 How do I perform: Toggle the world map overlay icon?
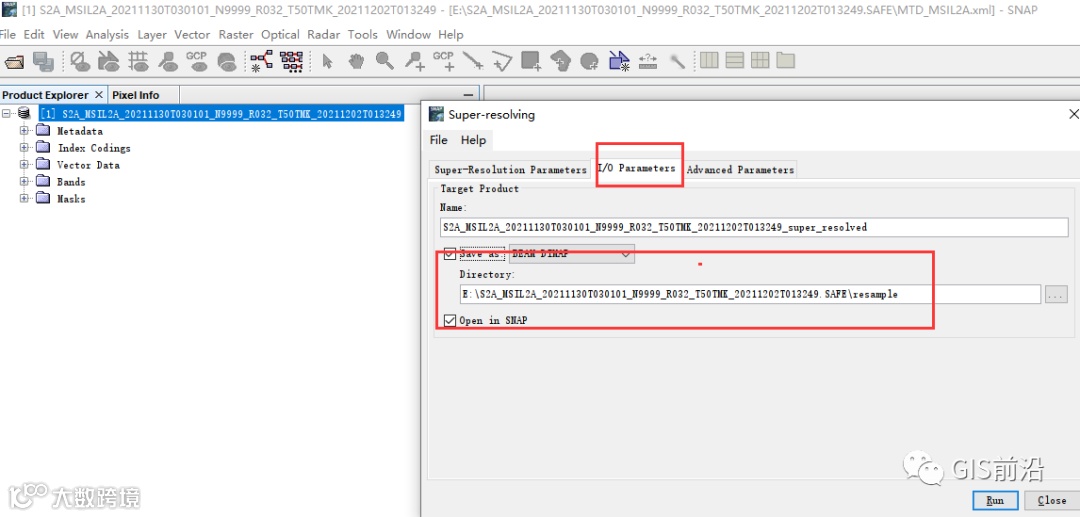click(227, 62)
